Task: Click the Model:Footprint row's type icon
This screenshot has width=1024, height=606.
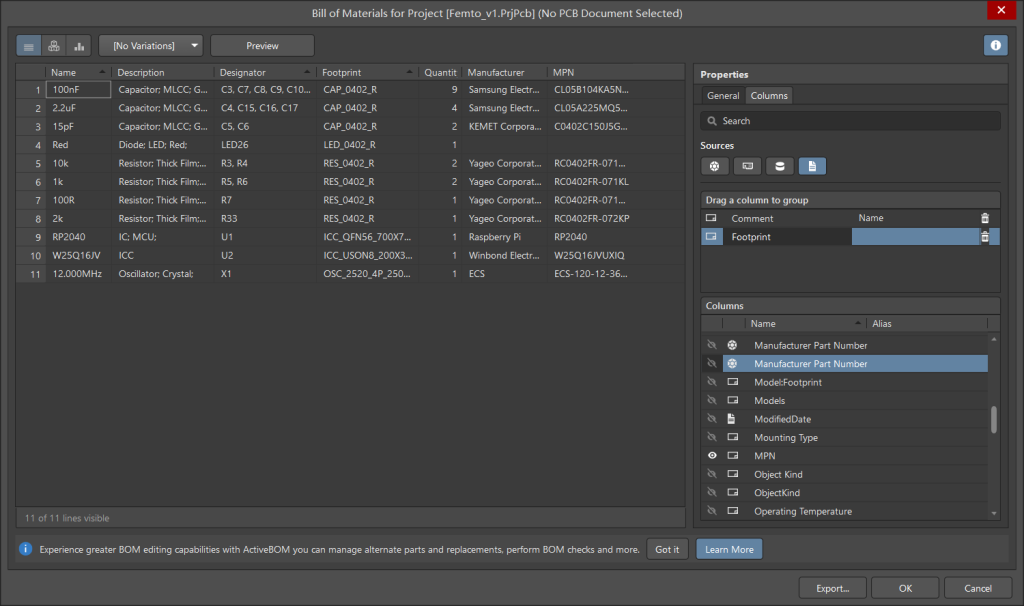Action: (733, 382)
